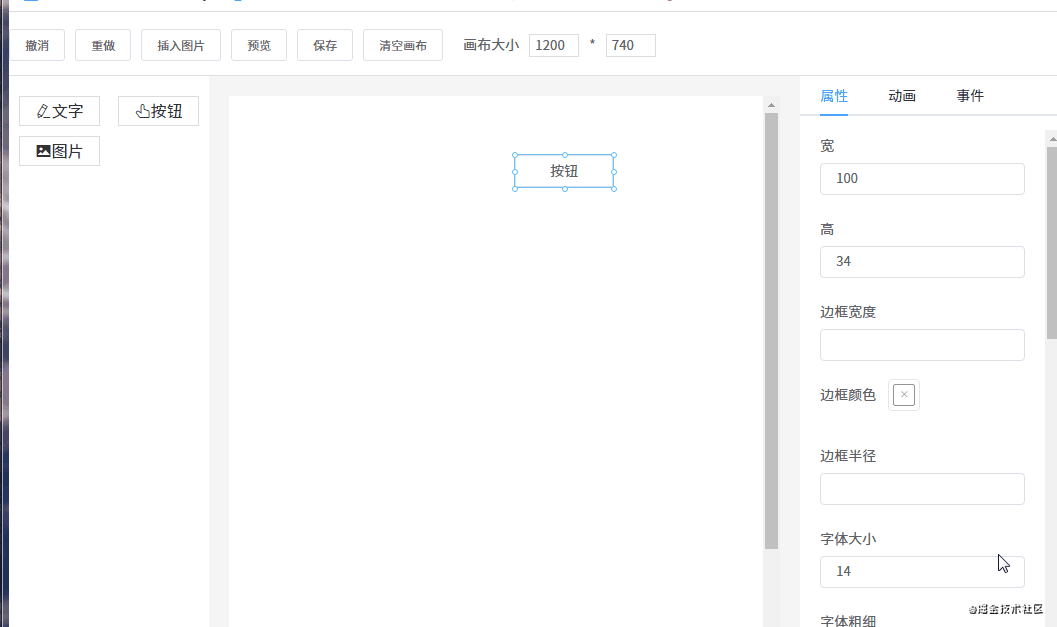Click the 字体大小 input field
The image size is (1057, 627).
point(922,572)
